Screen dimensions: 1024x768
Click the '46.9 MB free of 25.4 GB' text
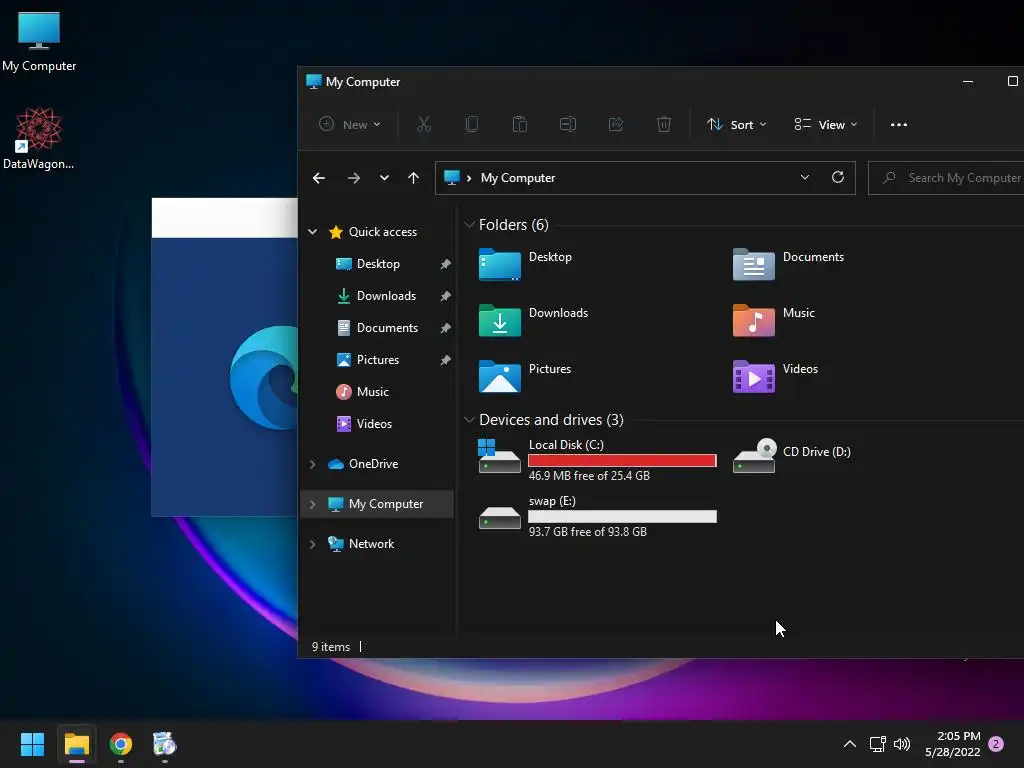click(589, 476)
